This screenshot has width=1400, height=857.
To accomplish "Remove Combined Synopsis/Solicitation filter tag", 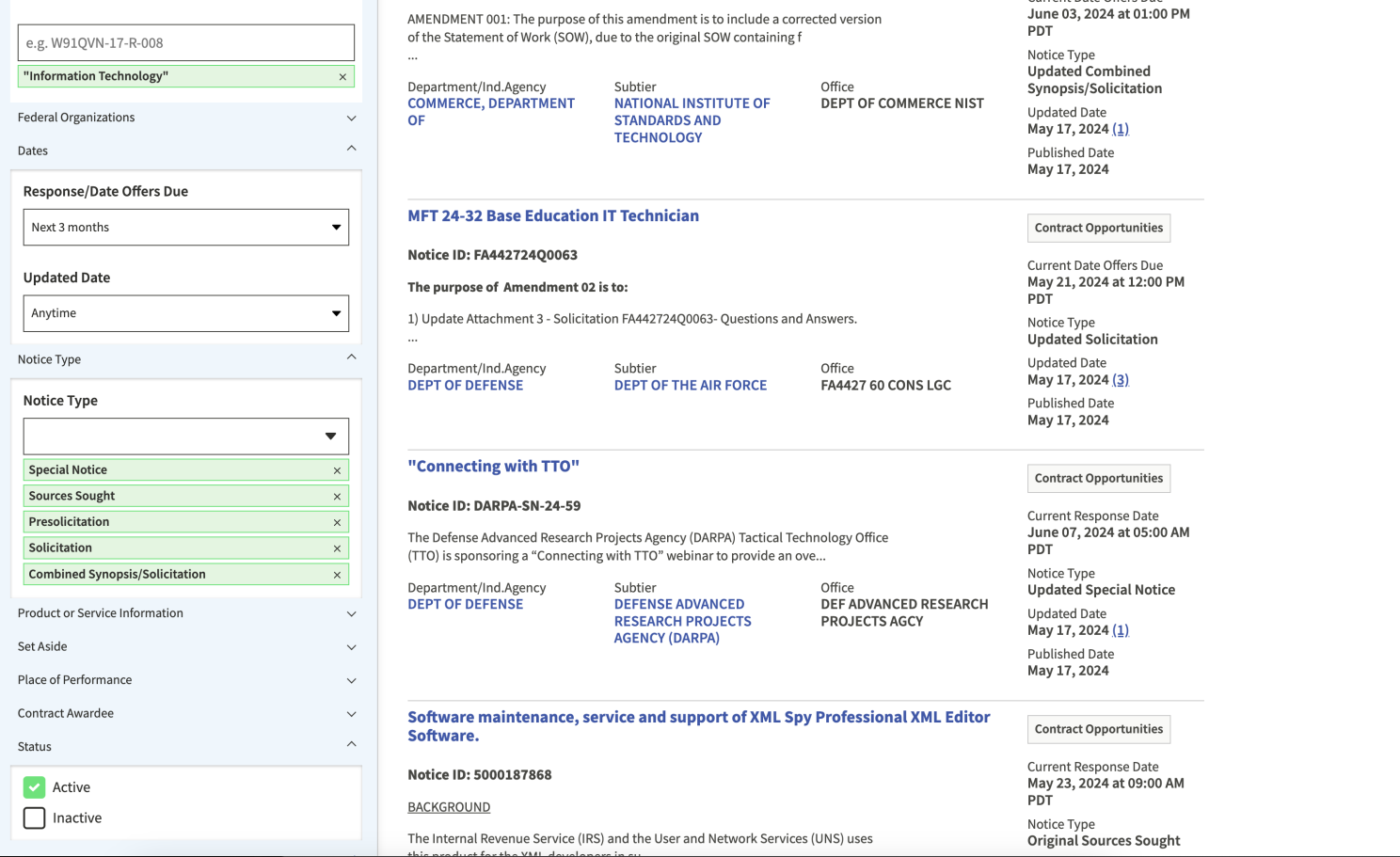I will click(337, 575).
